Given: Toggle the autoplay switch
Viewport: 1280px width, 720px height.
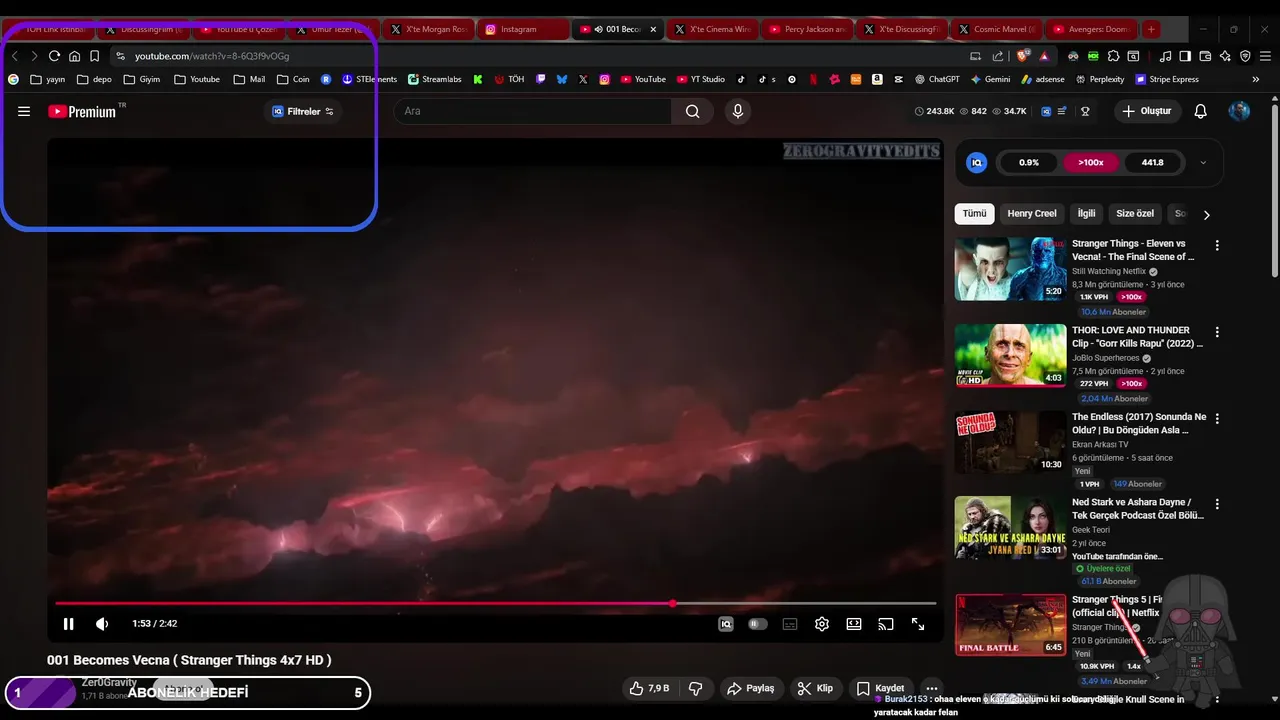Looking at the screenshot, I should (758, 624).
